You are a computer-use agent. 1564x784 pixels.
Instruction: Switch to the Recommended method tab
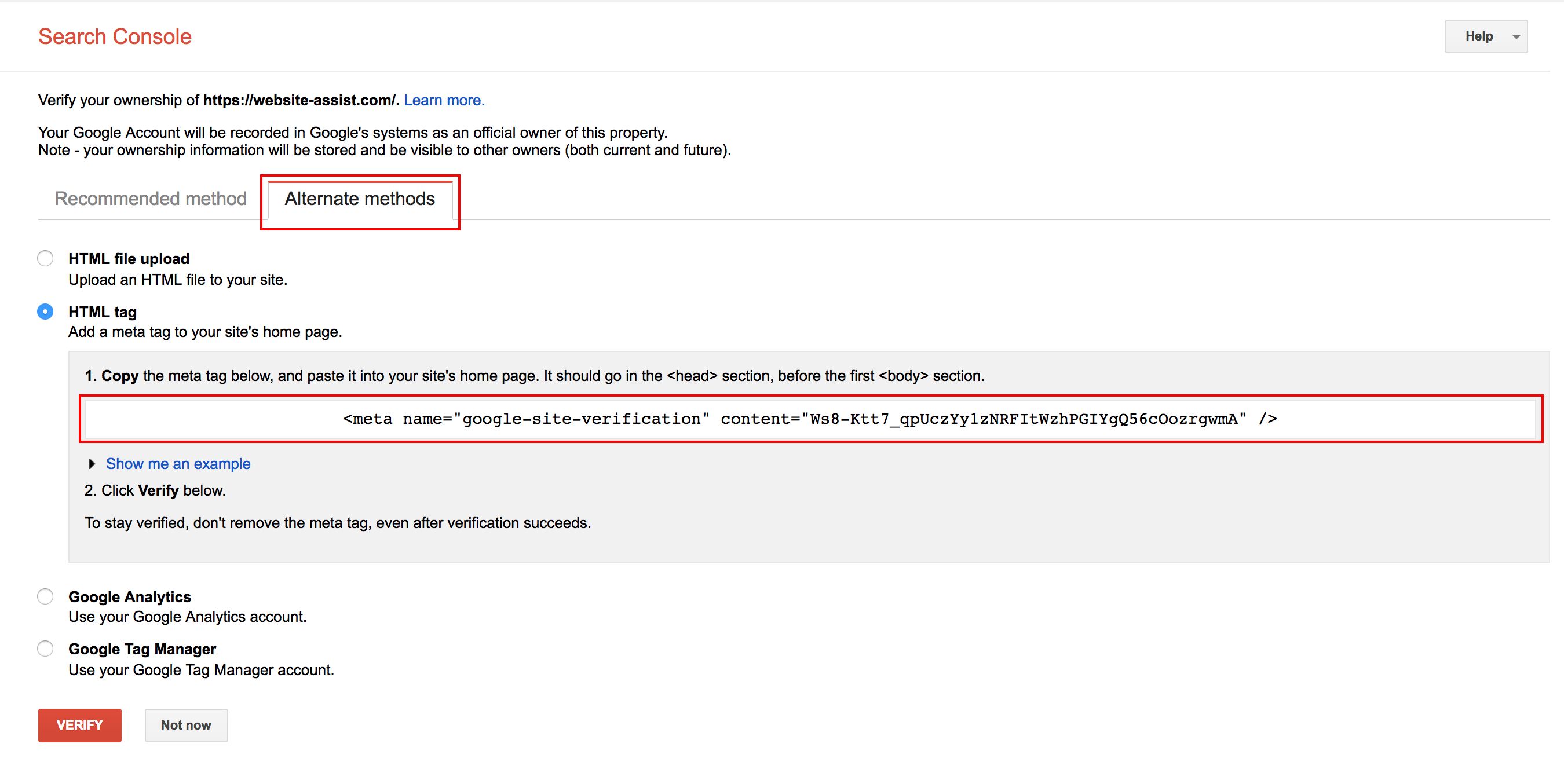point(150,199)
